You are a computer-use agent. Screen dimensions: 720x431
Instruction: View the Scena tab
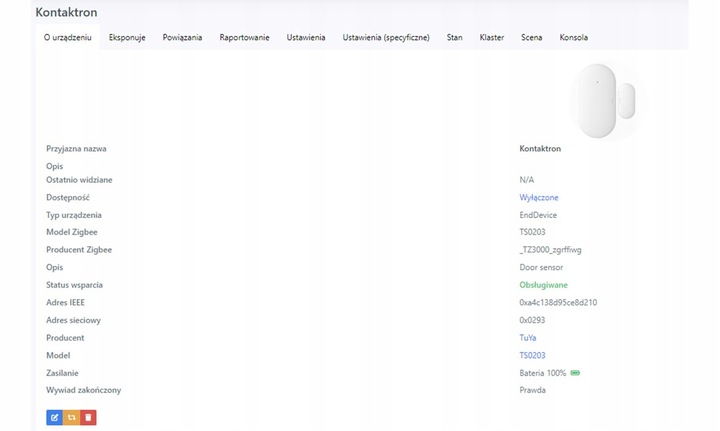pos(531,38)
